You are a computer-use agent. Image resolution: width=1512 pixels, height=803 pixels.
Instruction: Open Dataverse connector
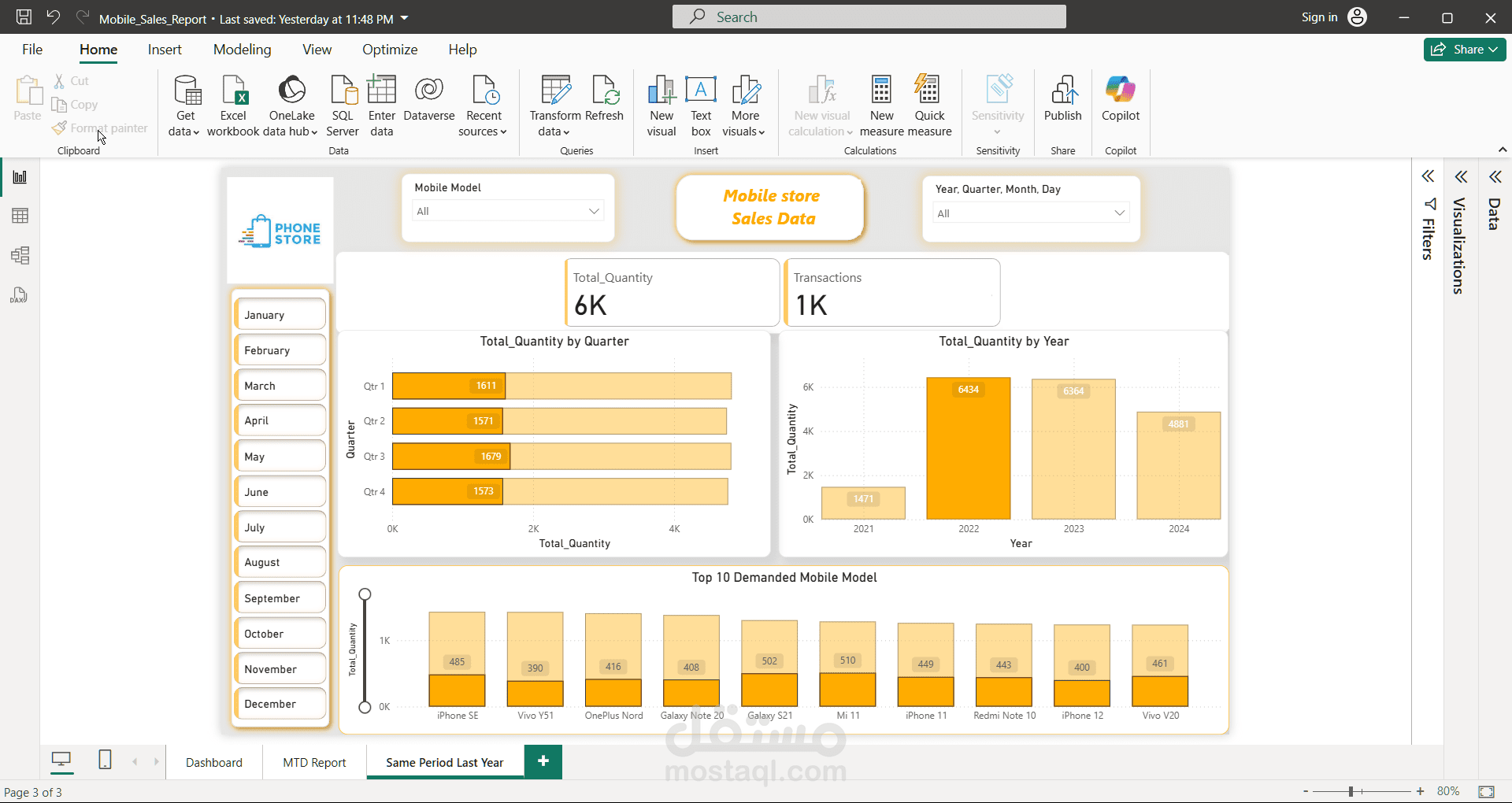point(429,98)
